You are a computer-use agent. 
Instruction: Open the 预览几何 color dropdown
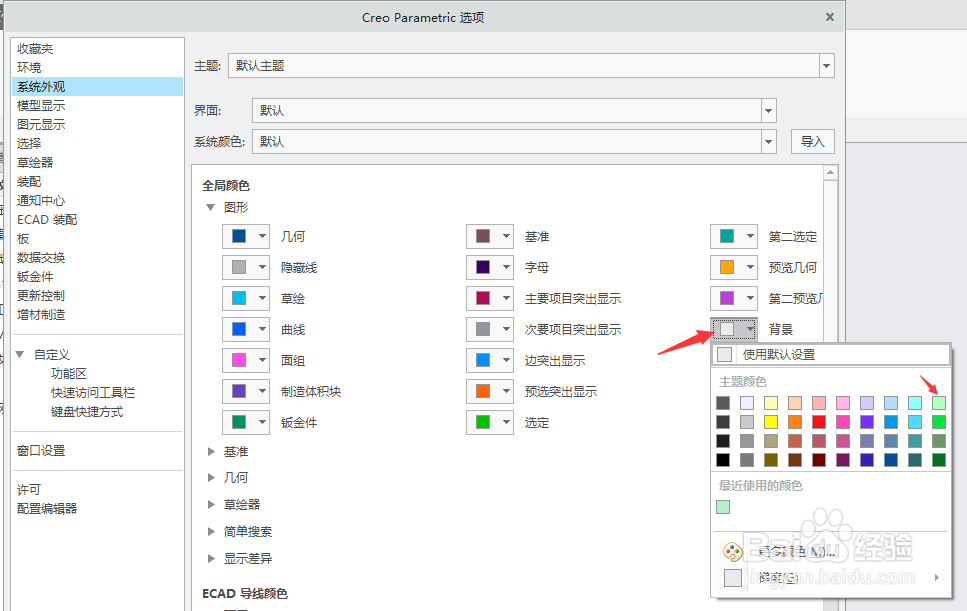click(x=734, y=267)
